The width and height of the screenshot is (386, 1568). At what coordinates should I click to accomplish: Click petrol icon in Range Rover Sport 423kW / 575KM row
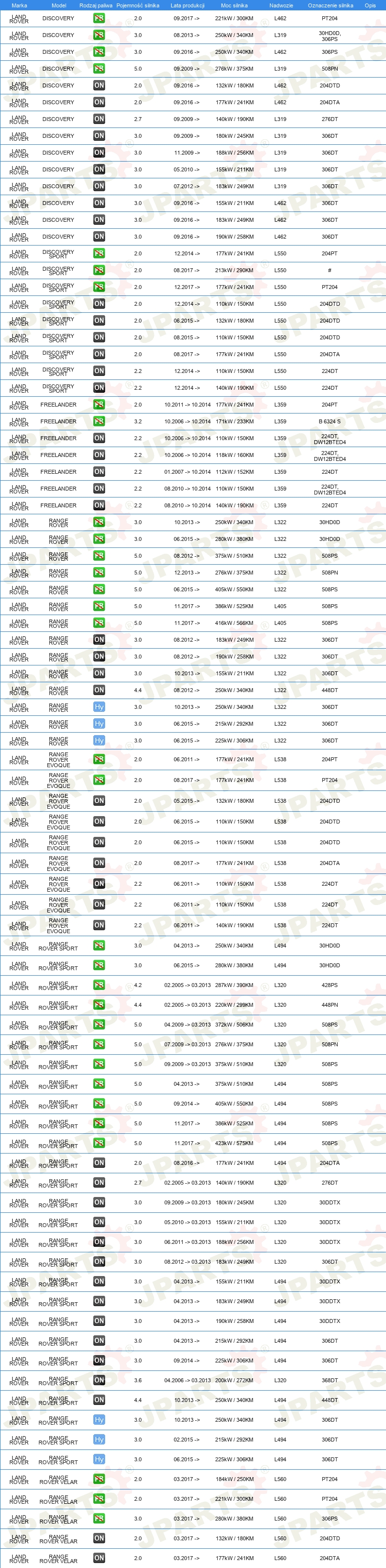(x=99, y=1143)
